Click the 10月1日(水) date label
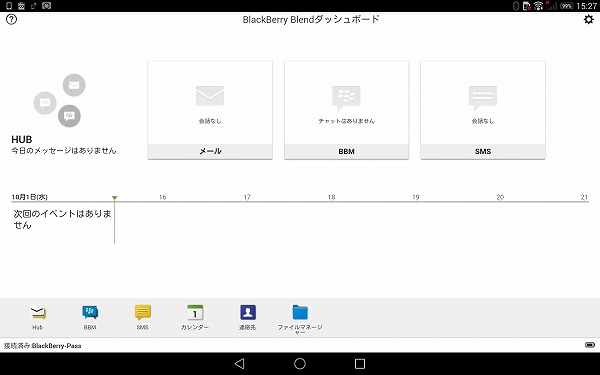The image size is (600, 375). (x=29, y=197)
